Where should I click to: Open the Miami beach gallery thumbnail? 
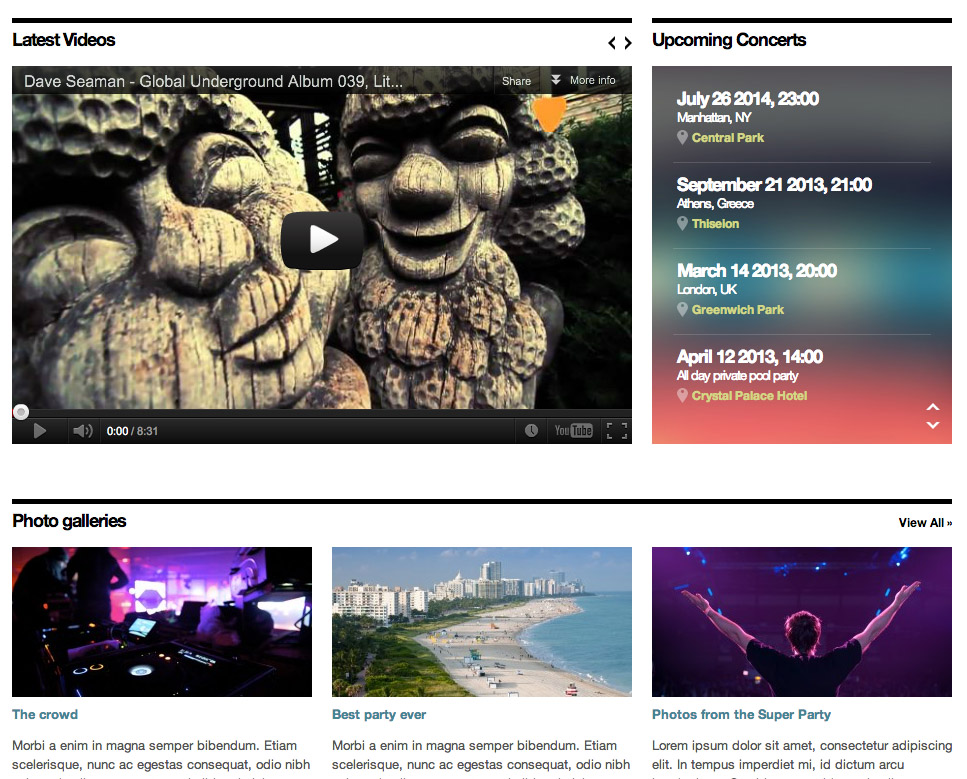point(481,621)
